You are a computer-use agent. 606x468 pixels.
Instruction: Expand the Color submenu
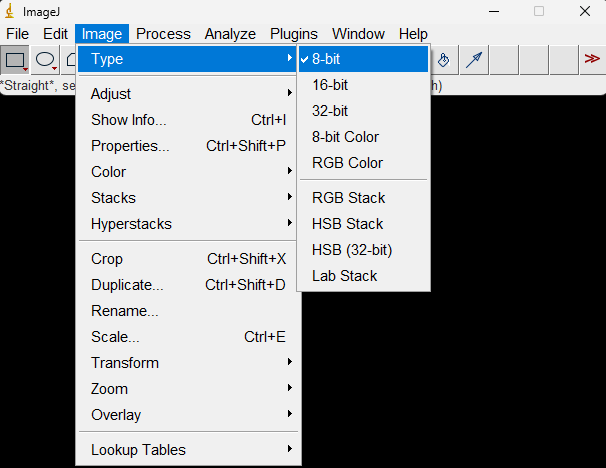point(187,172)
